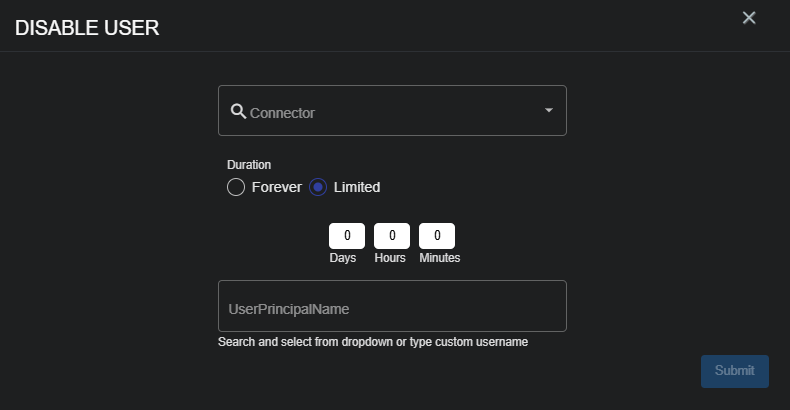Click the search and select helper text
790x410 pixels.
373,342
